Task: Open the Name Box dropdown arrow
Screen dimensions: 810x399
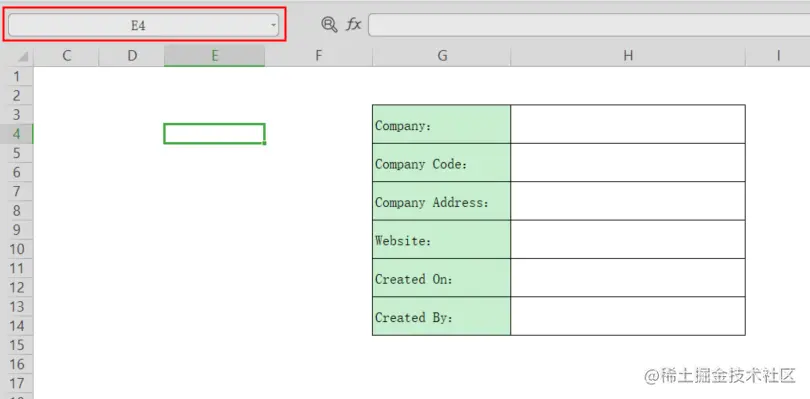Action: (274, 25)
